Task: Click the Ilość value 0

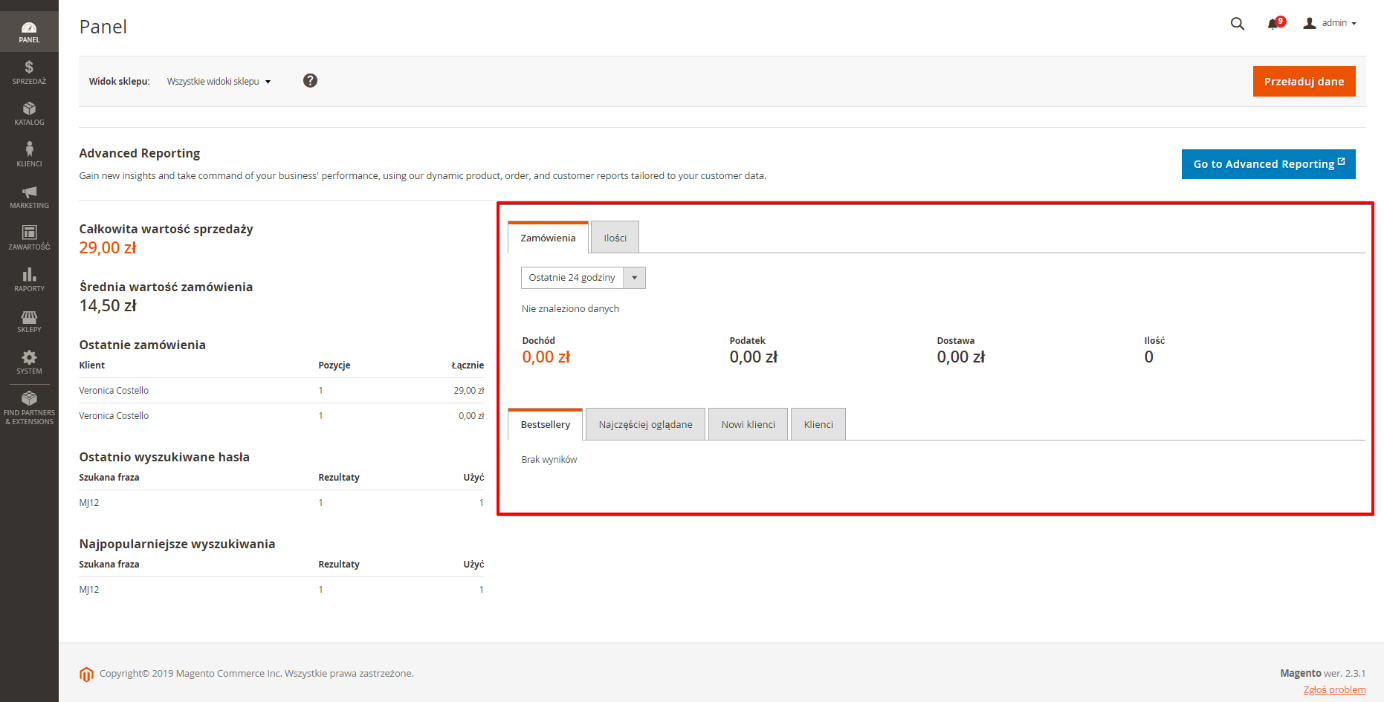Action: (x=1149, y=357)
